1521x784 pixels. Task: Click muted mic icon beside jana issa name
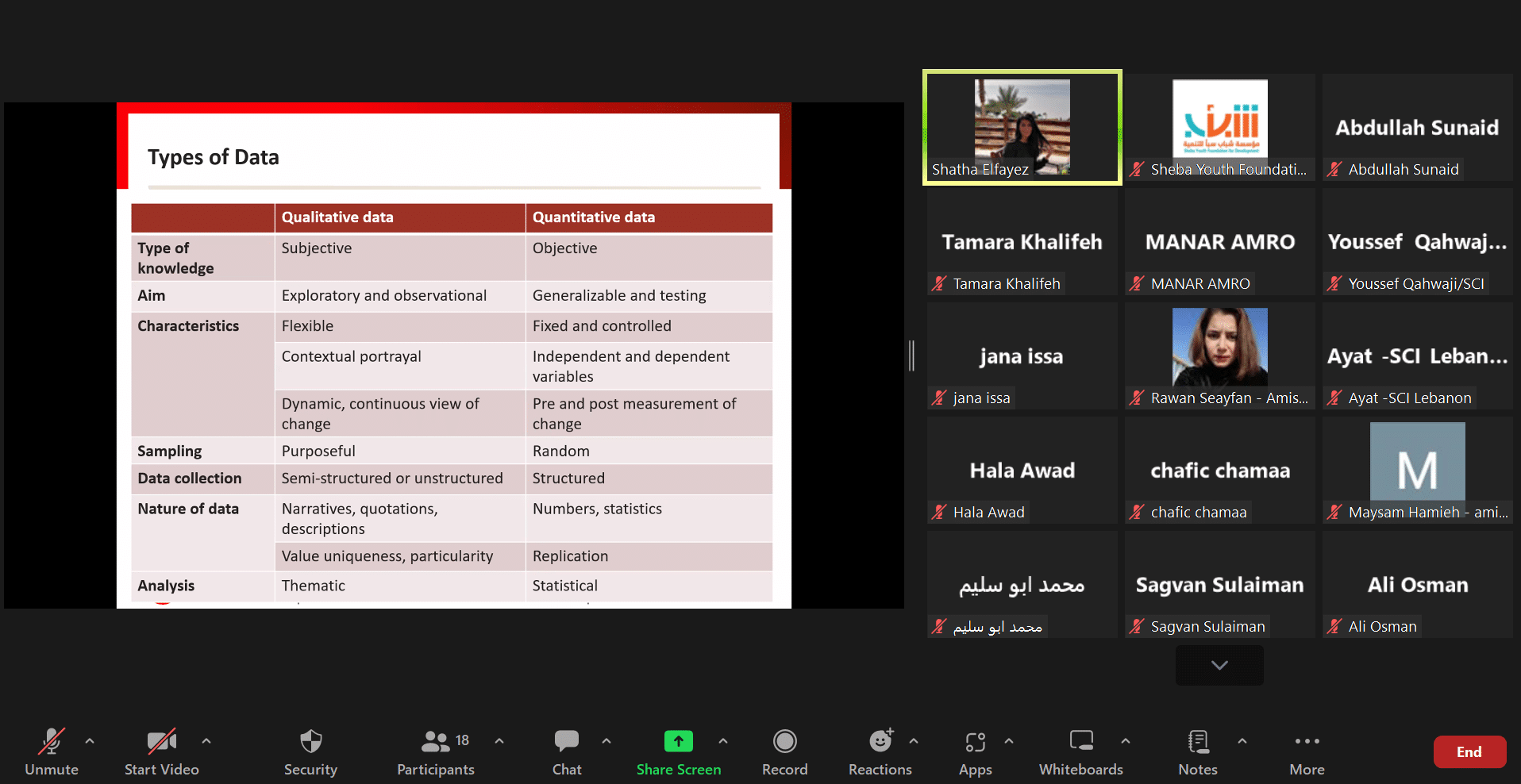coord(939,398)
